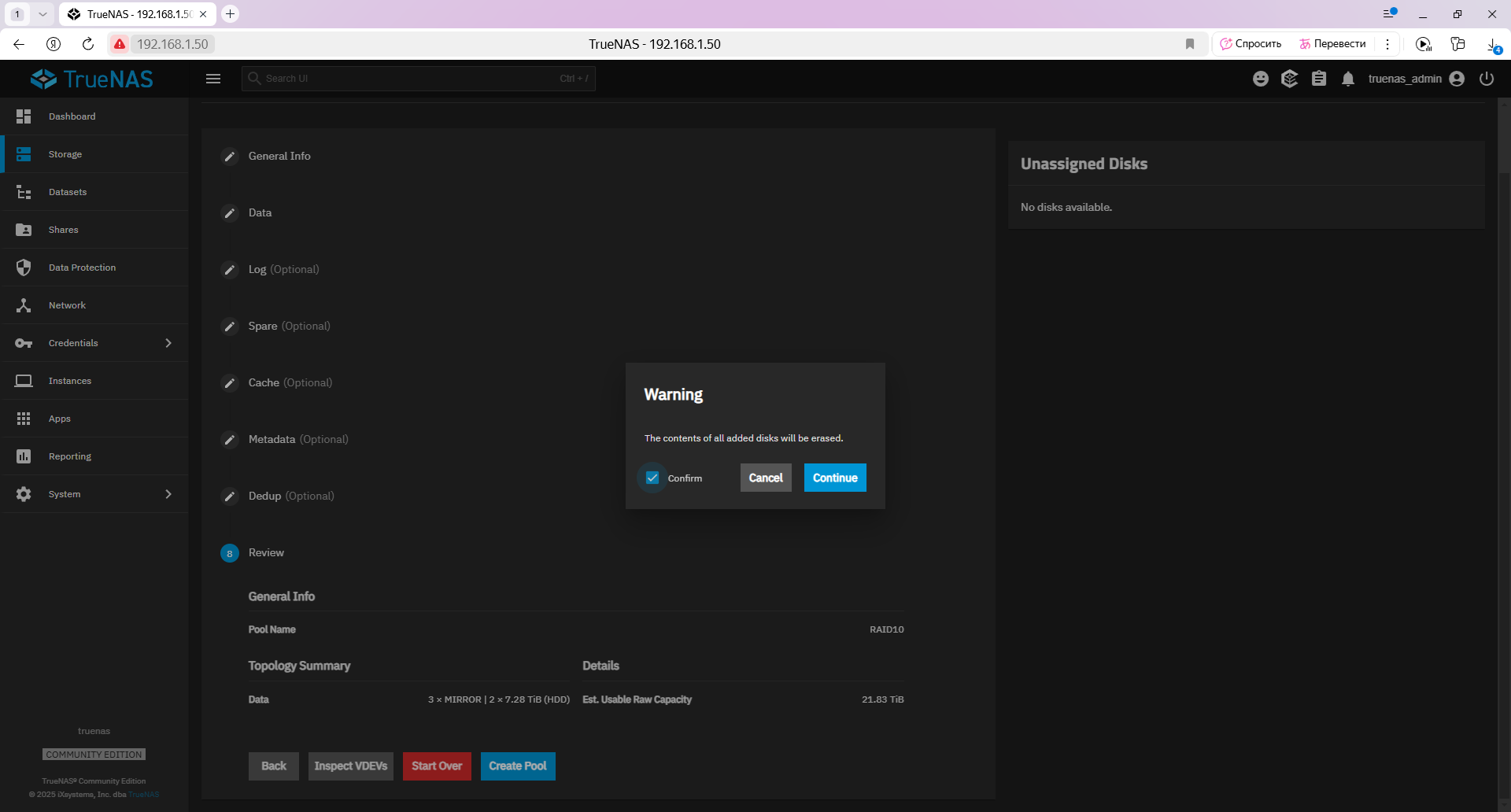
Task: Click the System gear icon
Action: 24,494
